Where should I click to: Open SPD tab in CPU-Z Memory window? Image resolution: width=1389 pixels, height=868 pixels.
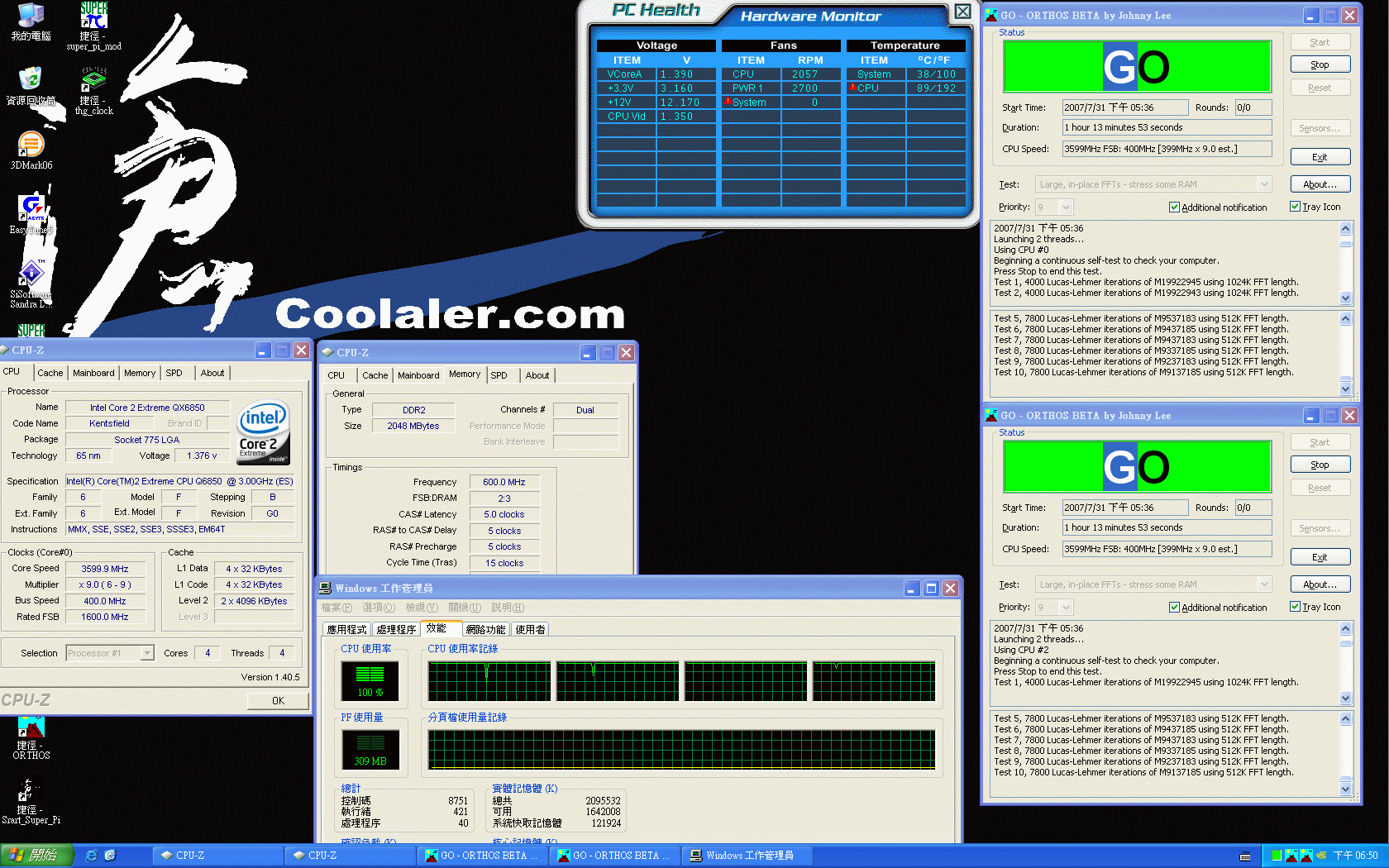click(x=499, y=375)
